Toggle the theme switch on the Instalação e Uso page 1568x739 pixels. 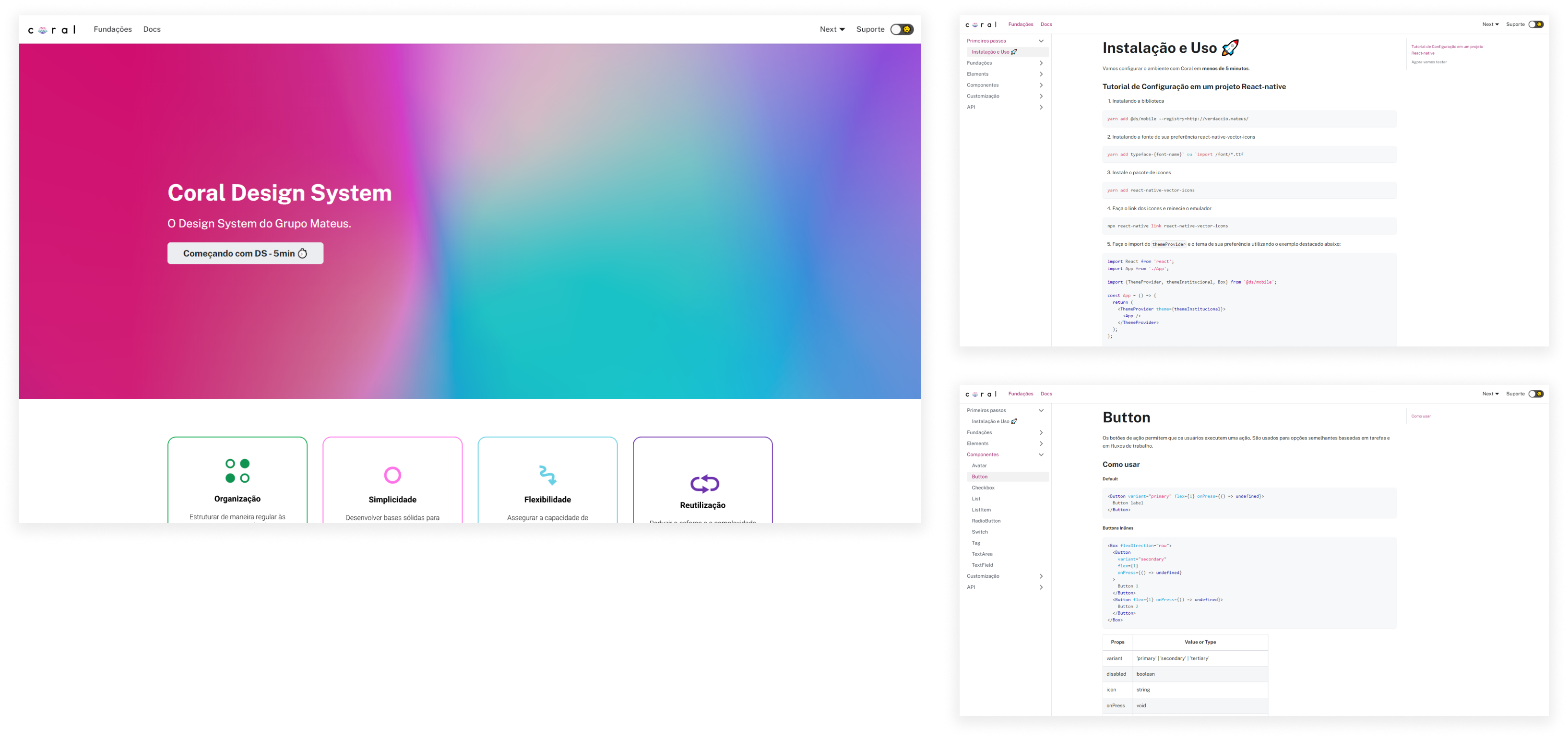coord(1536,24)
